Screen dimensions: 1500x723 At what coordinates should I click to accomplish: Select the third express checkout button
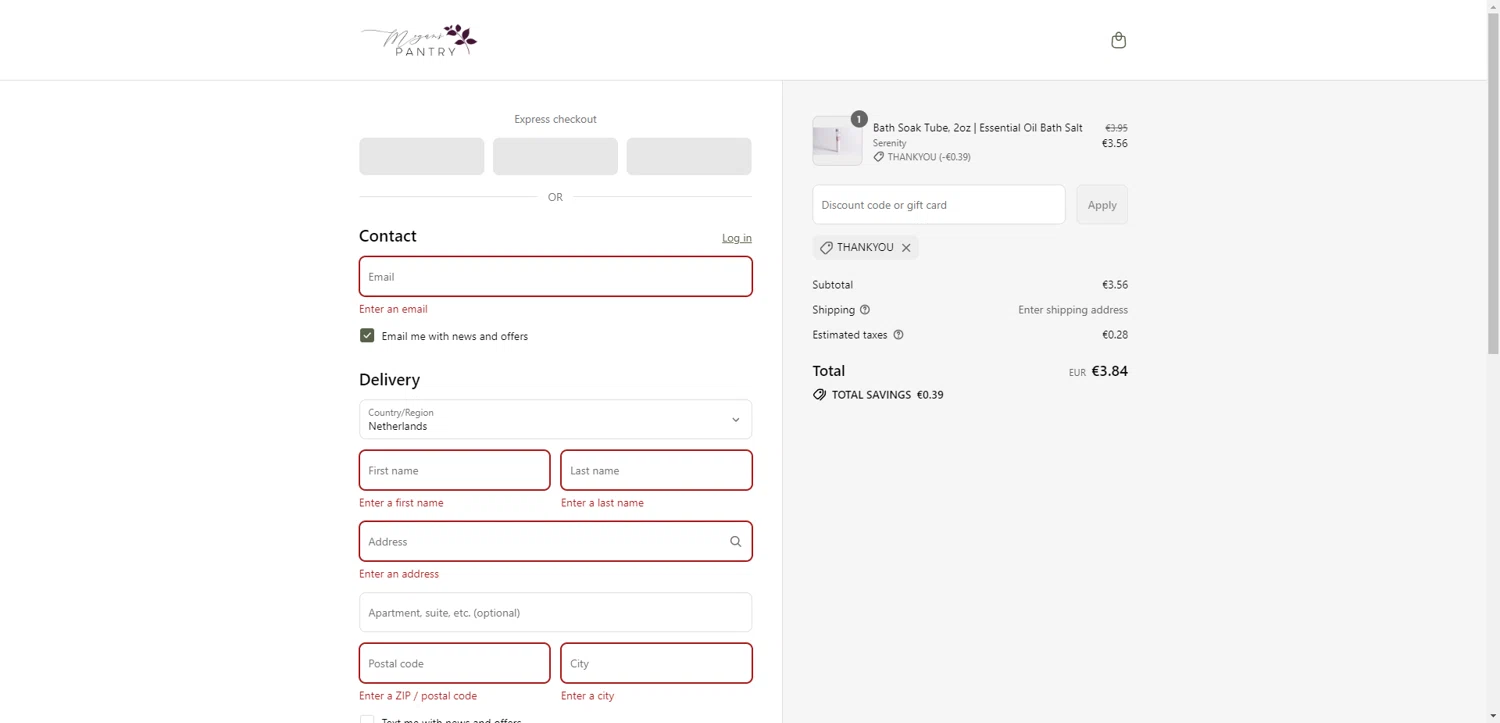click(689, 157)
